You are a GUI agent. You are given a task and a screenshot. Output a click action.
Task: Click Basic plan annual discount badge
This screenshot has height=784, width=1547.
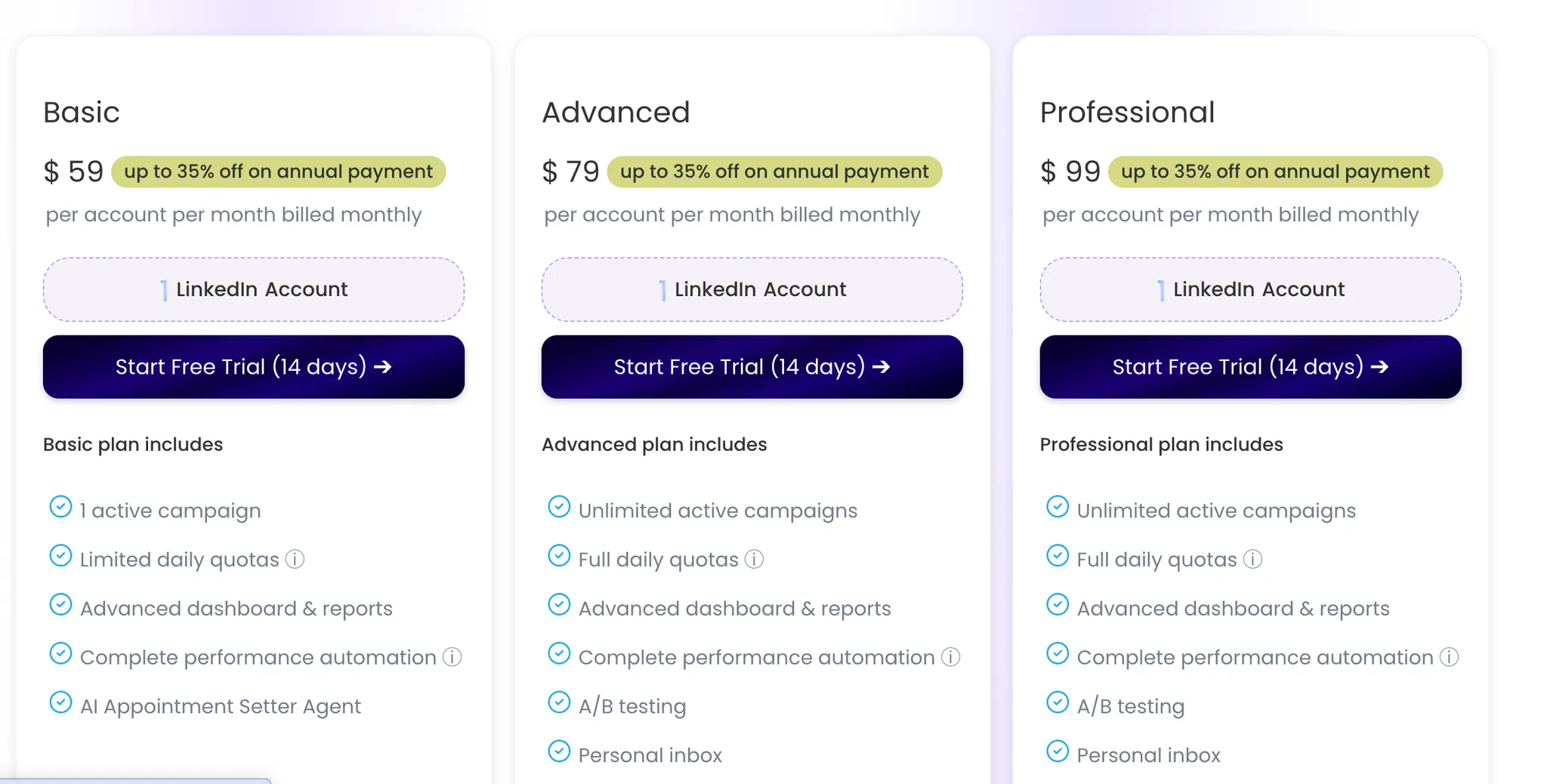[x=279, y=171]
